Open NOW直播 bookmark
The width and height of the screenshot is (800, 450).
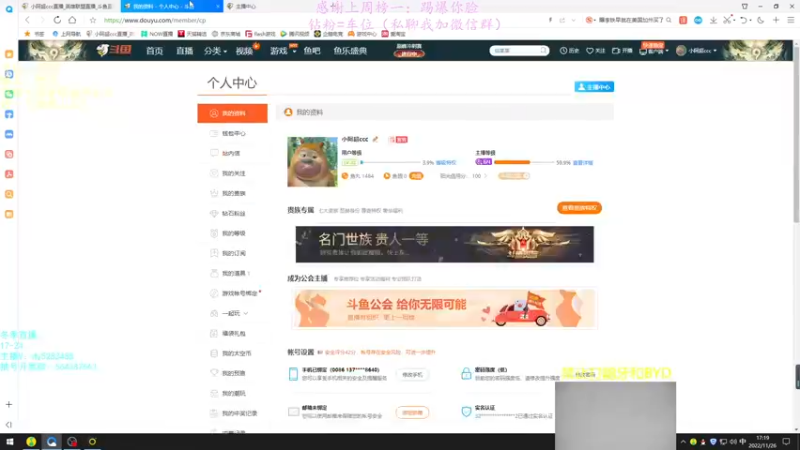point(157,34)
